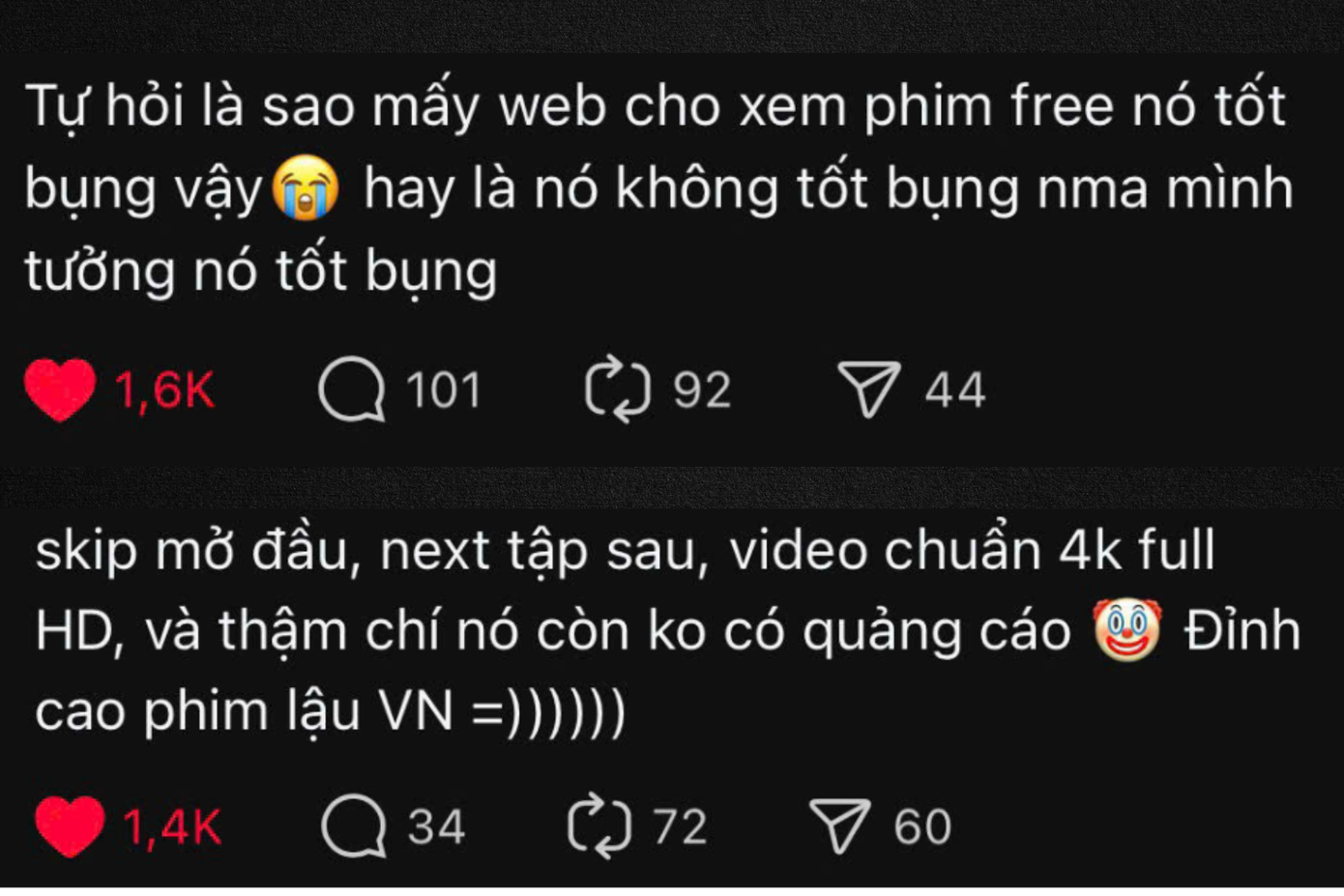
Task: Share the post with 44 shares
Action: coord(868,390)
